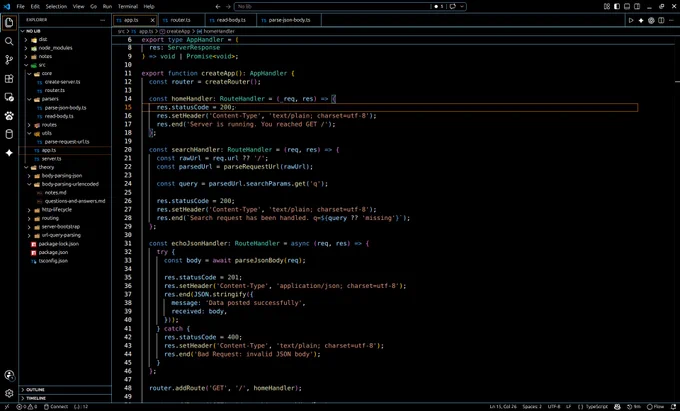Open the Explorer view in activity bar
The width and height of the screenshot is (680, 411).
coord(9,23)
